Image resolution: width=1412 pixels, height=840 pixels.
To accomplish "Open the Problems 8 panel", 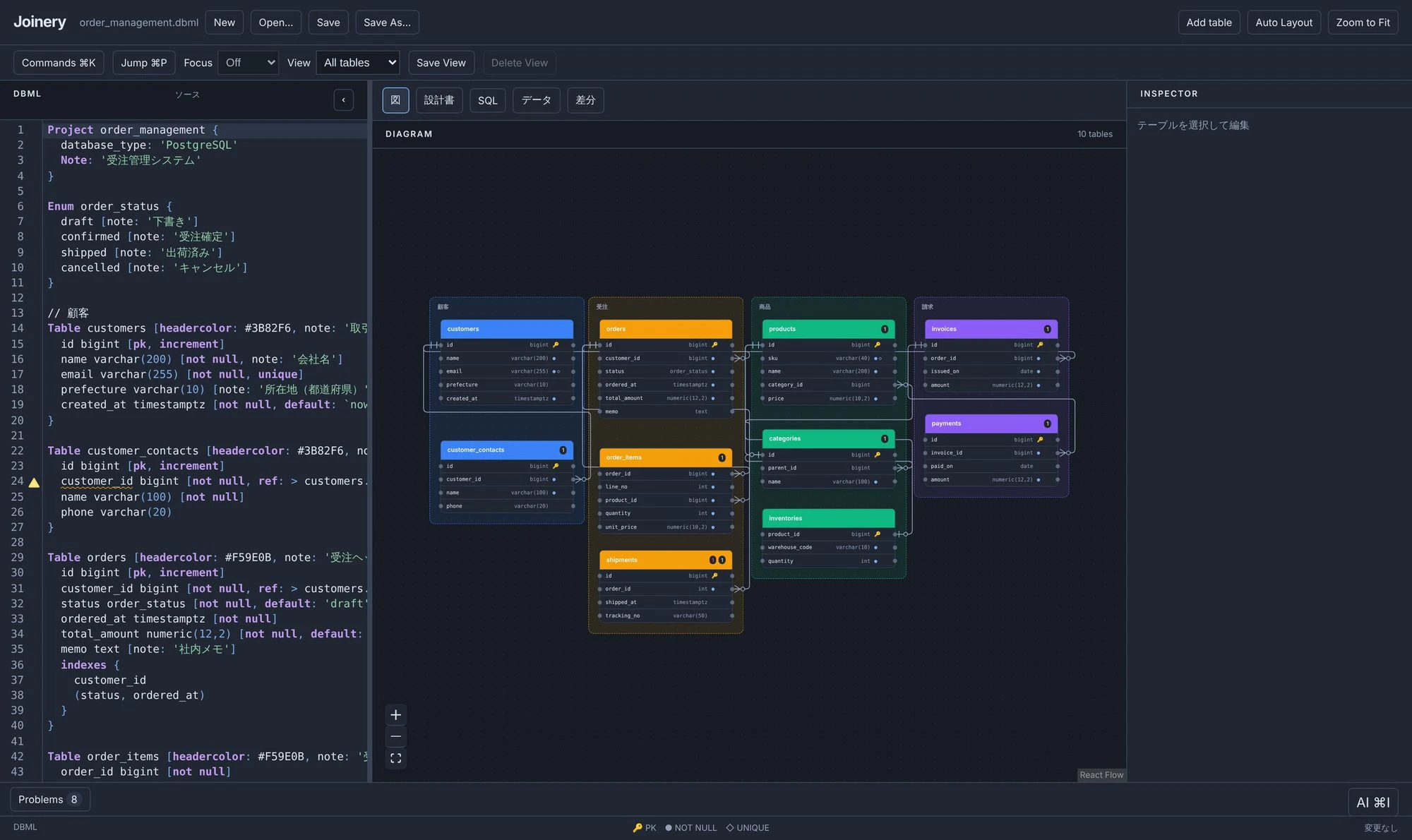I will pyautogui.click(x=50, y=800).
